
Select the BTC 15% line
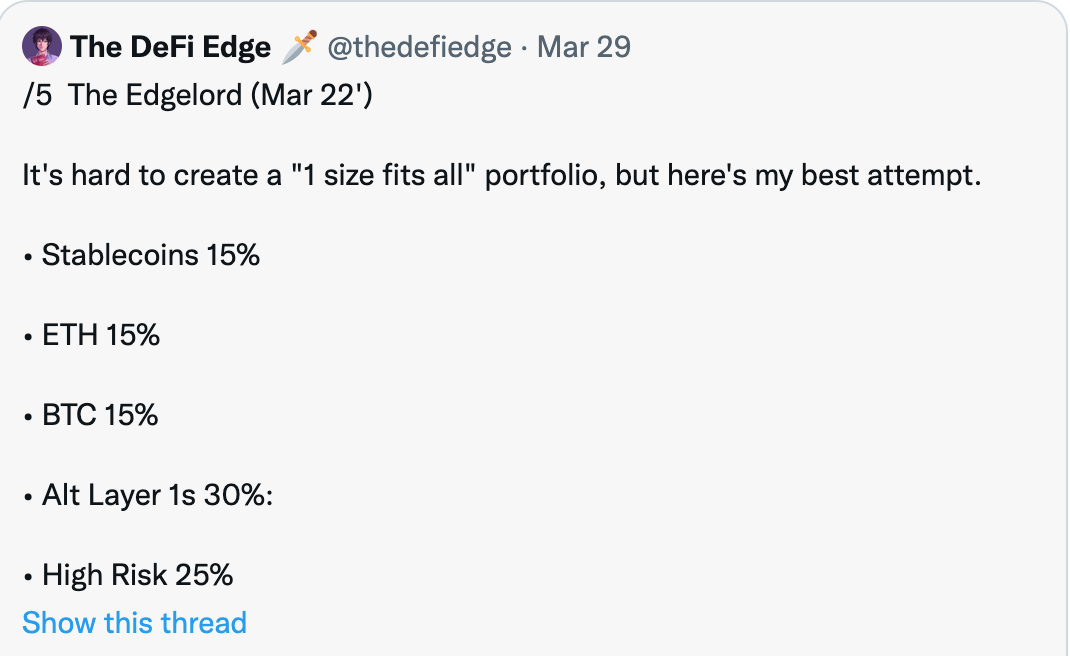point(91,414)
